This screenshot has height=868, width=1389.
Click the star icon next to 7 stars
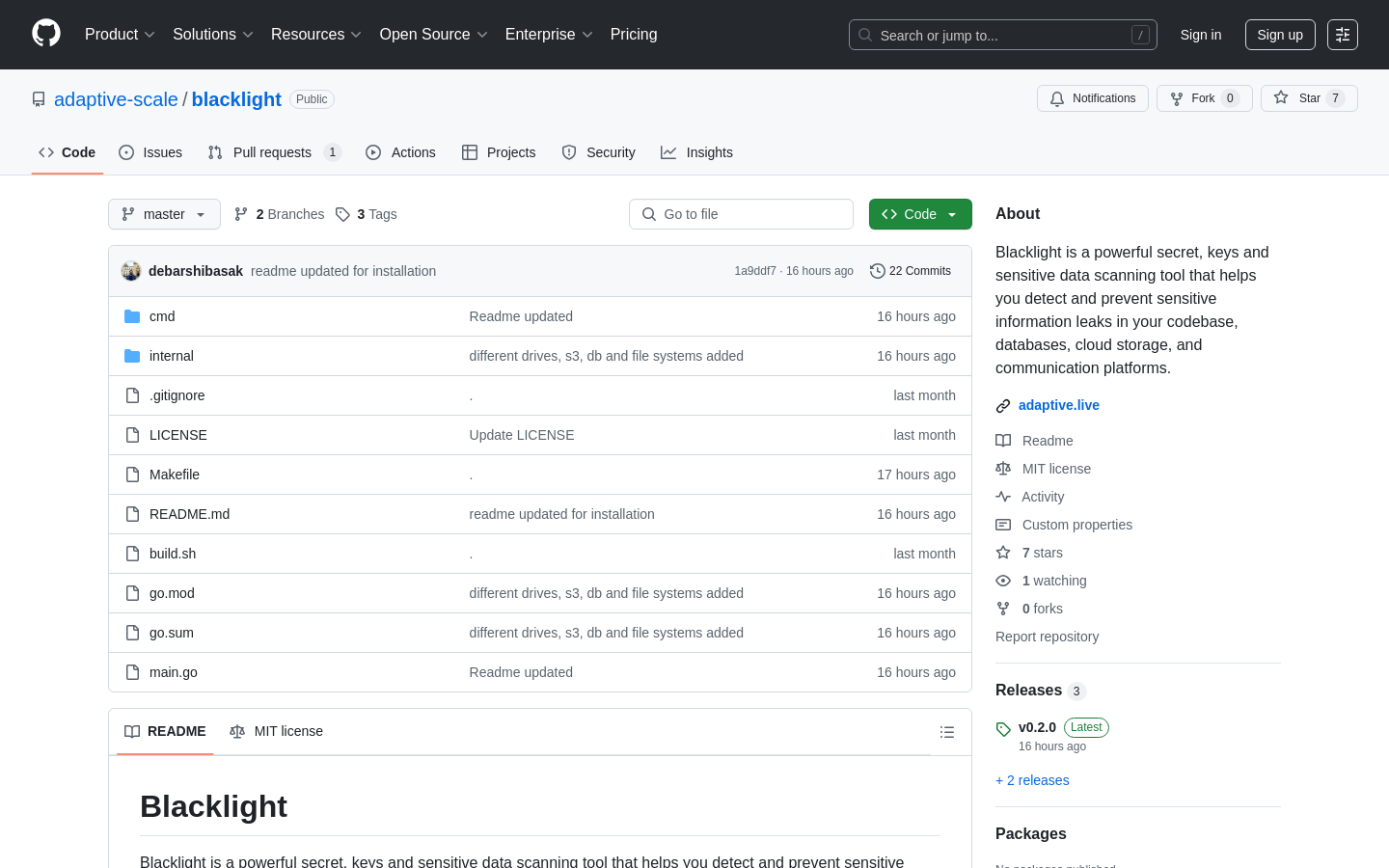pyautogui.click(x=1003, y=553)
